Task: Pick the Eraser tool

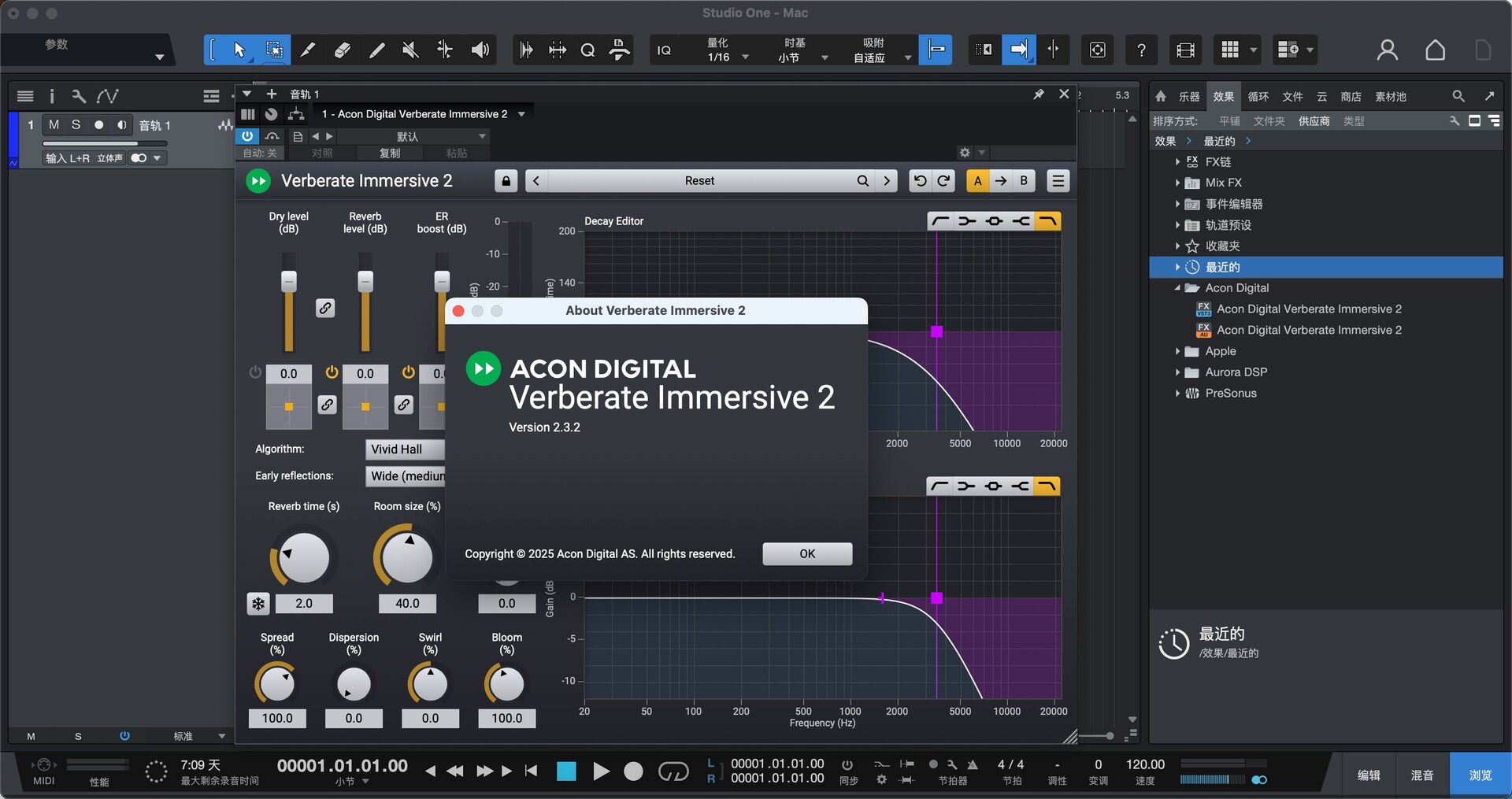Action: pyautogui.click(x=342, y=50)
